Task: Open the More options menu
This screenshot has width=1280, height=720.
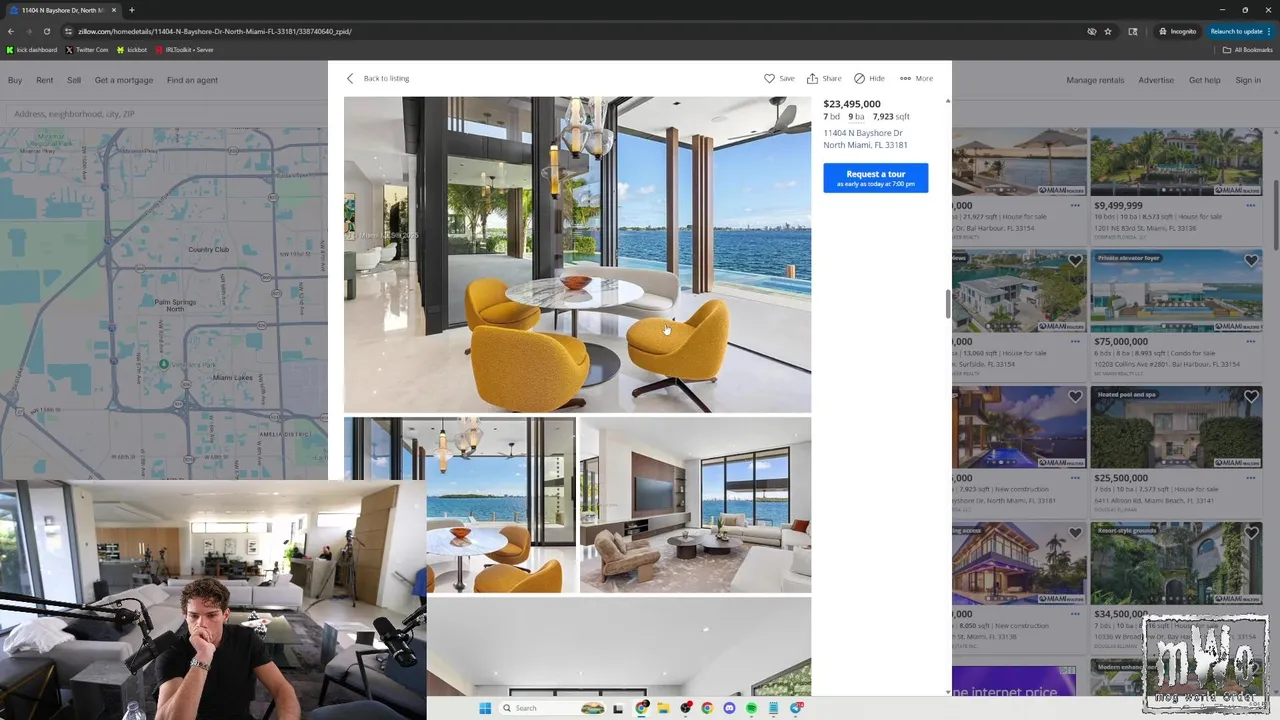Action: point(916,78)
